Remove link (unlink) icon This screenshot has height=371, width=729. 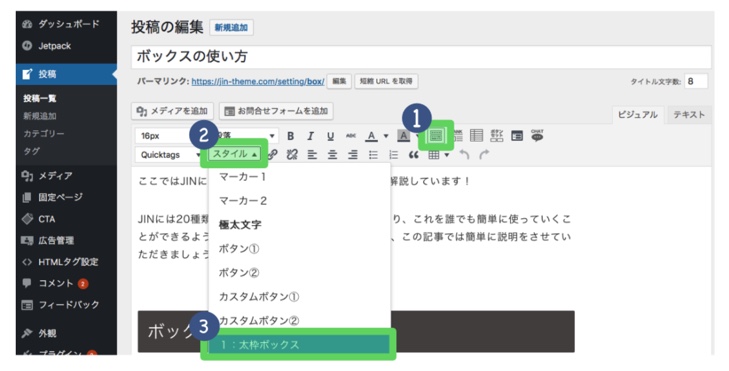(x=292, y=155)
